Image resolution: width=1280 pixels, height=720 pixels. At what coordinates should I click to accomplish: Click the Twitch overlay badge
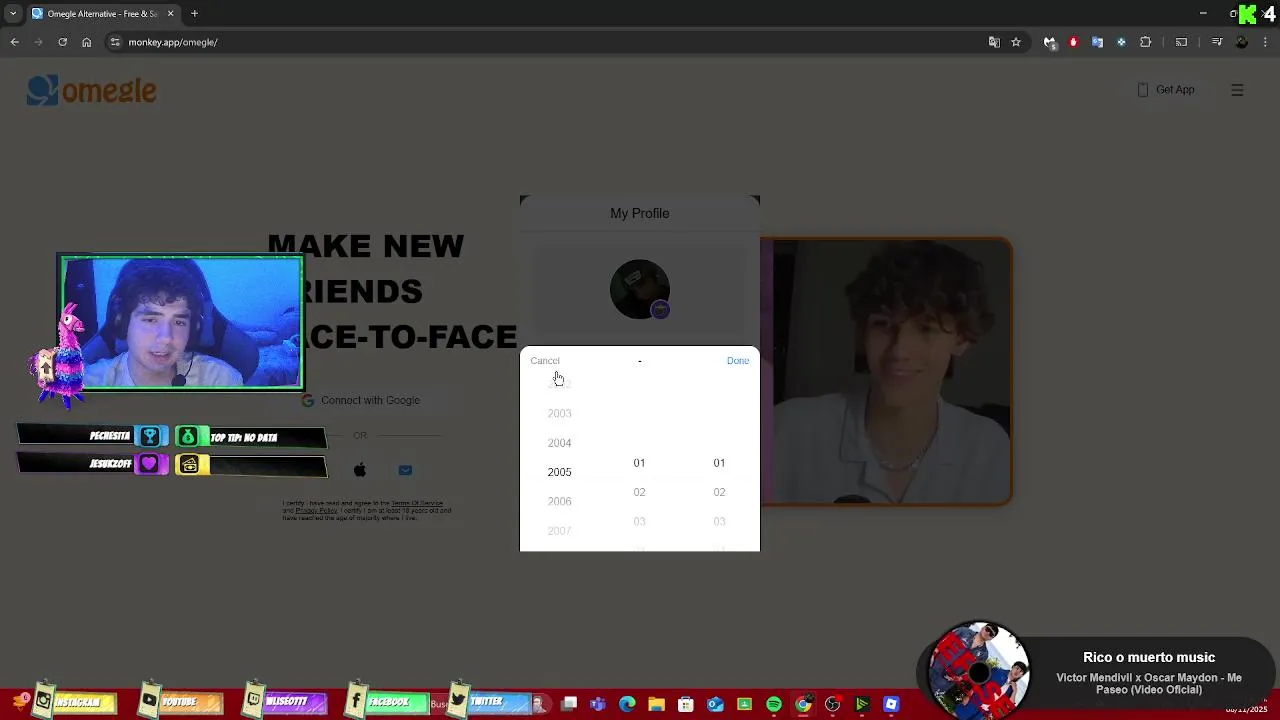click(x=287, y=702)
